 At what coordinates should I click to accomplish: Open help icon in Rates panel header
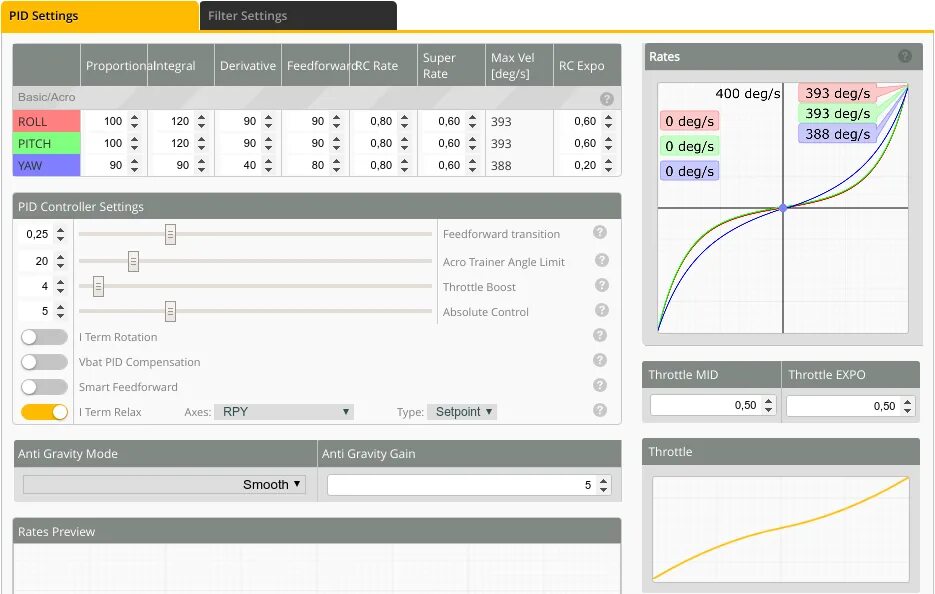(905, 56)
